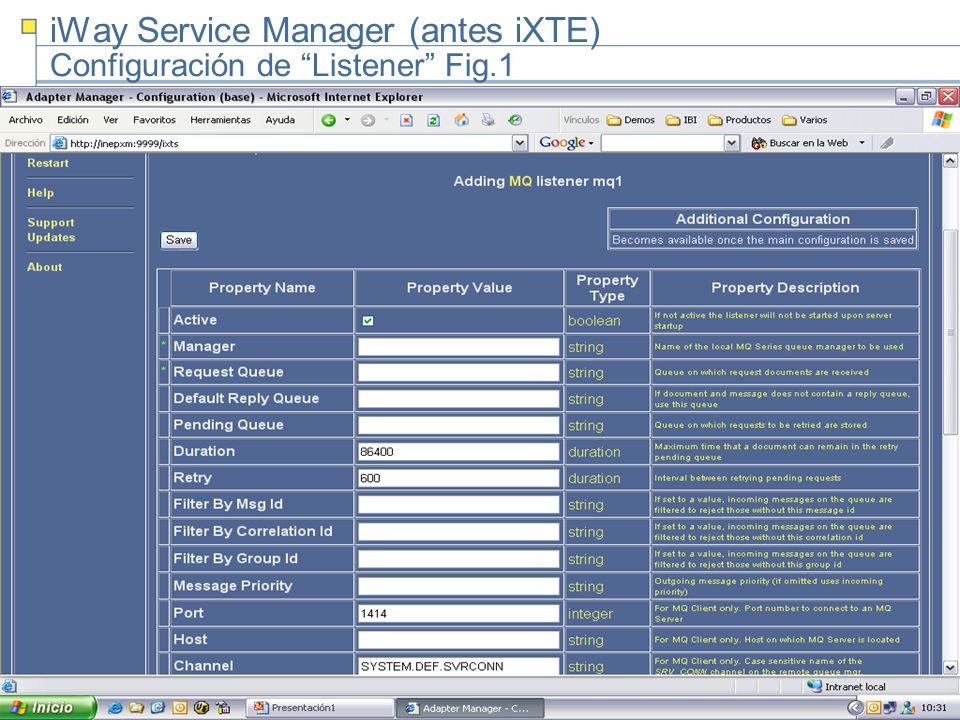The image size is (960, 720).
Task: Open the address bar dropdown
Action: tap(519, 143)
